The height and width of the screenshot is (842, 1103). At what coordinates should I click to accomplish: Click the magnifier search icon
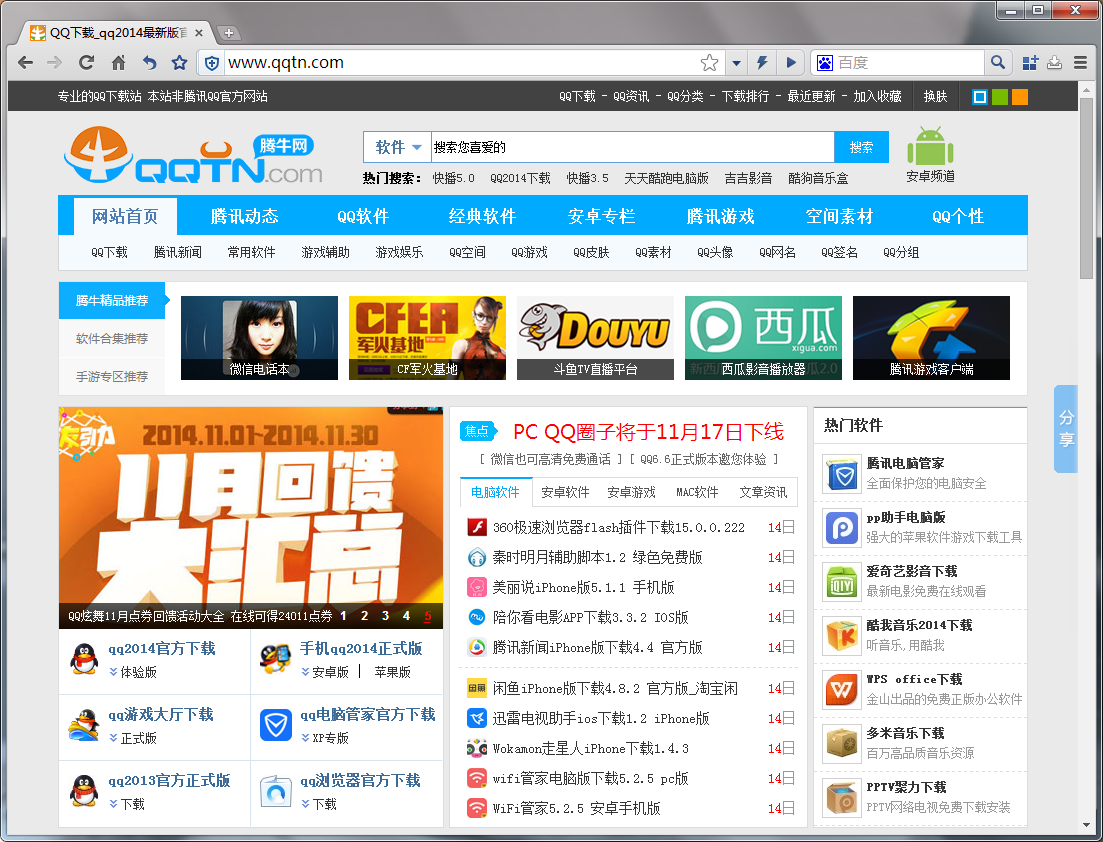(997, 63)
